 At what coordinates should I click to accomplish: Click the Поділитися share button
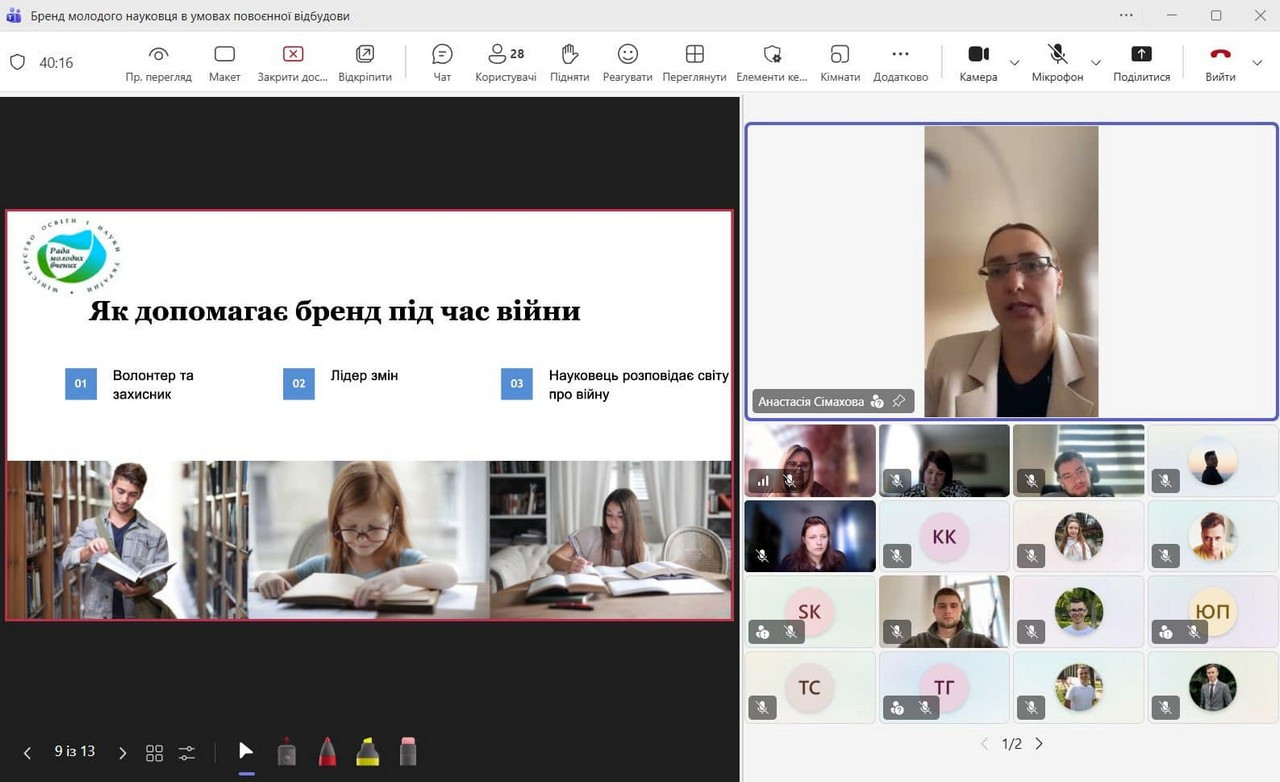pyautogui.click(x=1141, y=62)
